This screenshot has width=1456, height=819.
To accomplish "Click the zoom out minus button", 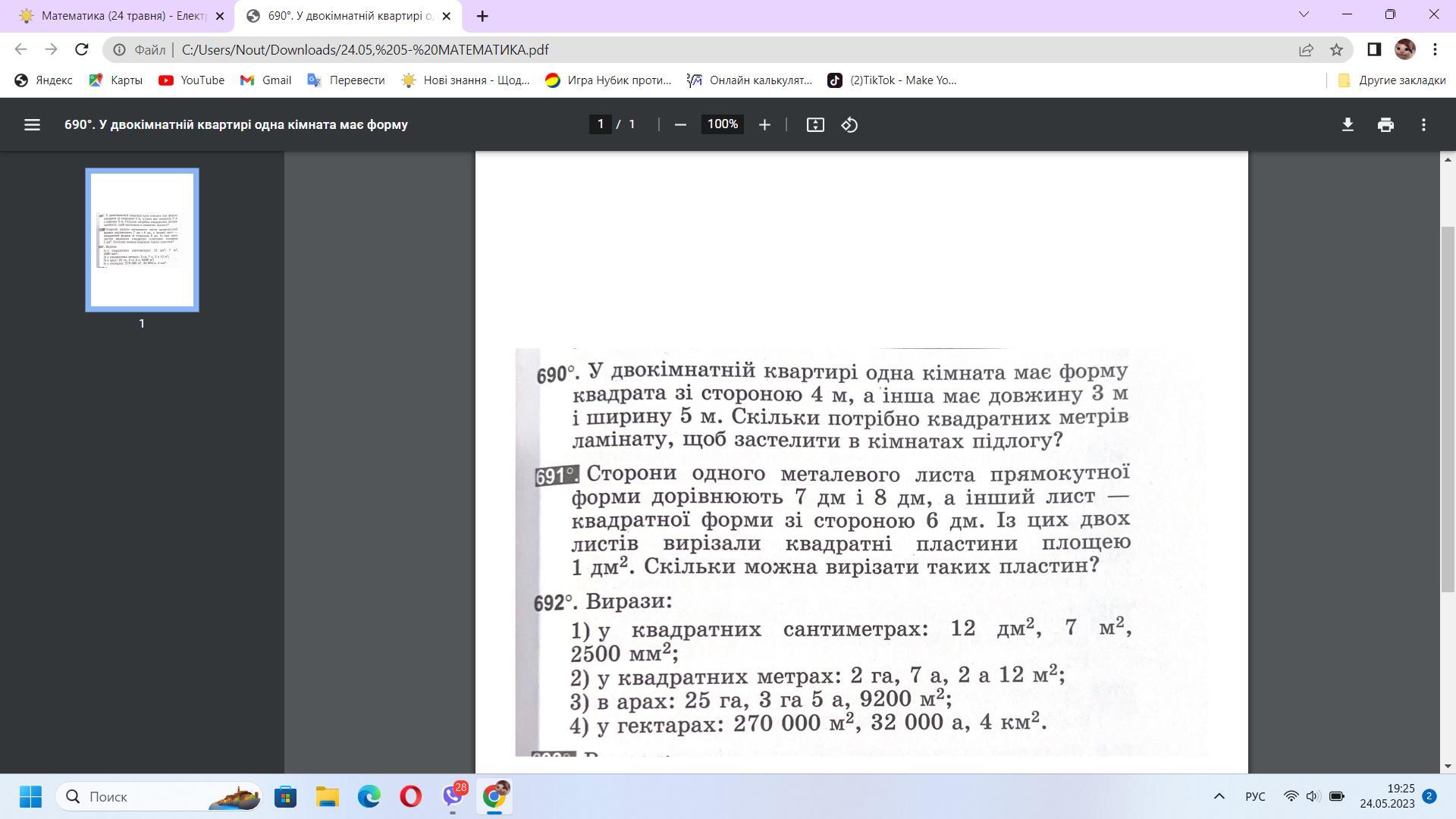I will click(680, 124).
